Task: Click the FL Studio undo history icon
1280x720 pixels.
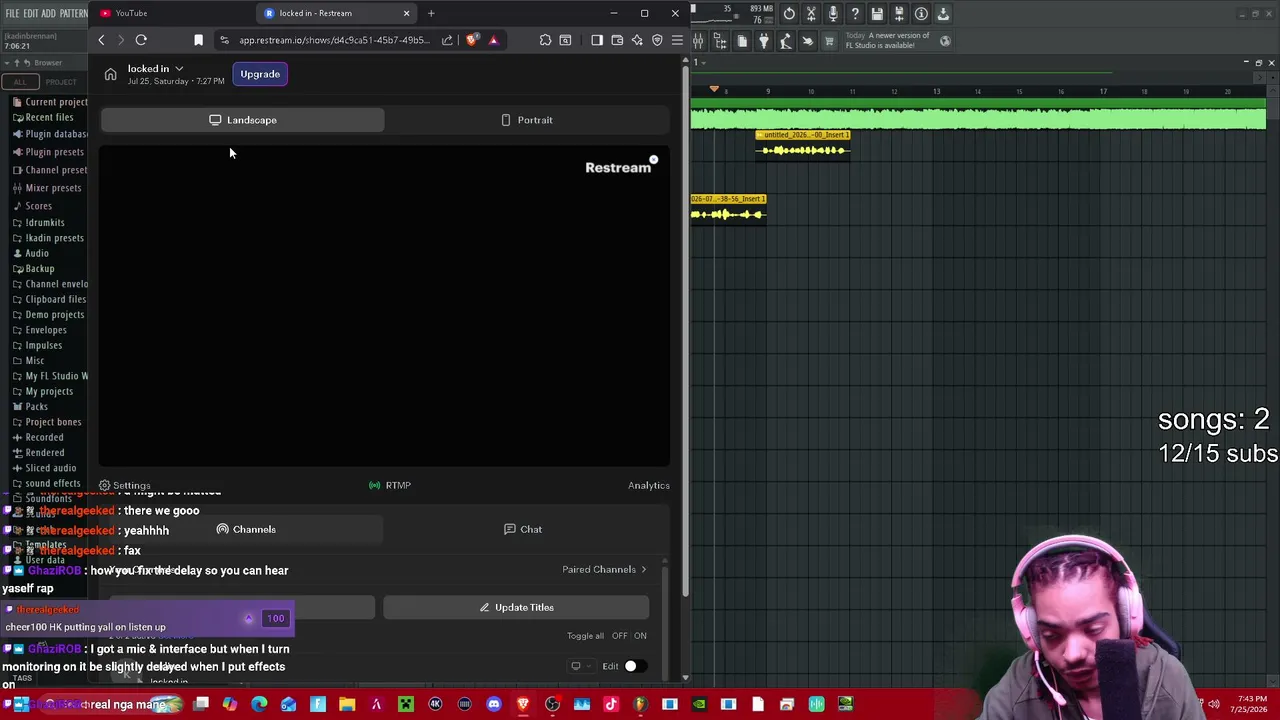Action: (789, 14)
